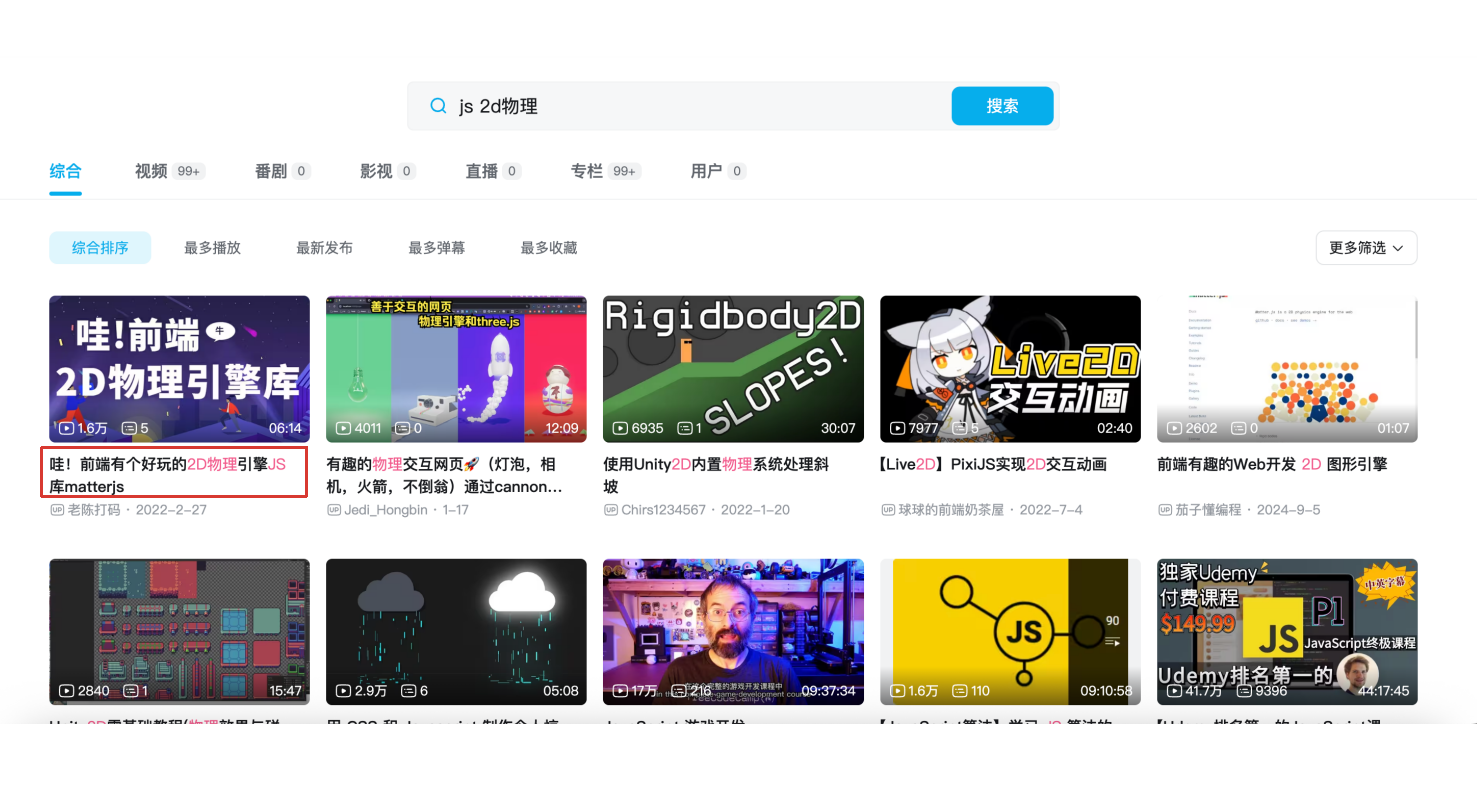Click the UP icon beside Jedi_Hongbin
Viewport: 1477px width, 791px height.
(334, 510)
